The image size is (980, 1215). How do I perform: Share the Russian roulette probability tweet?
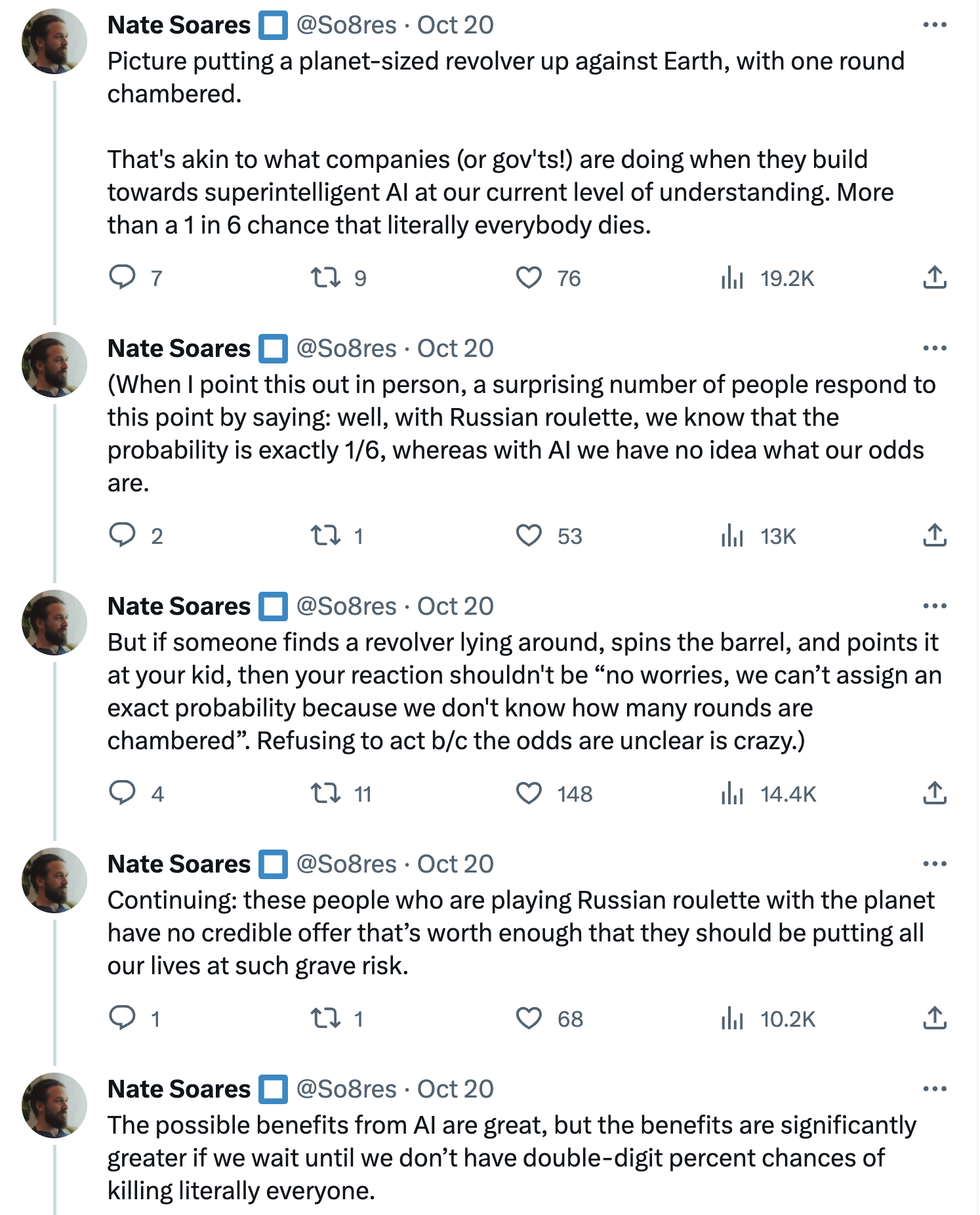coord(934,535)
